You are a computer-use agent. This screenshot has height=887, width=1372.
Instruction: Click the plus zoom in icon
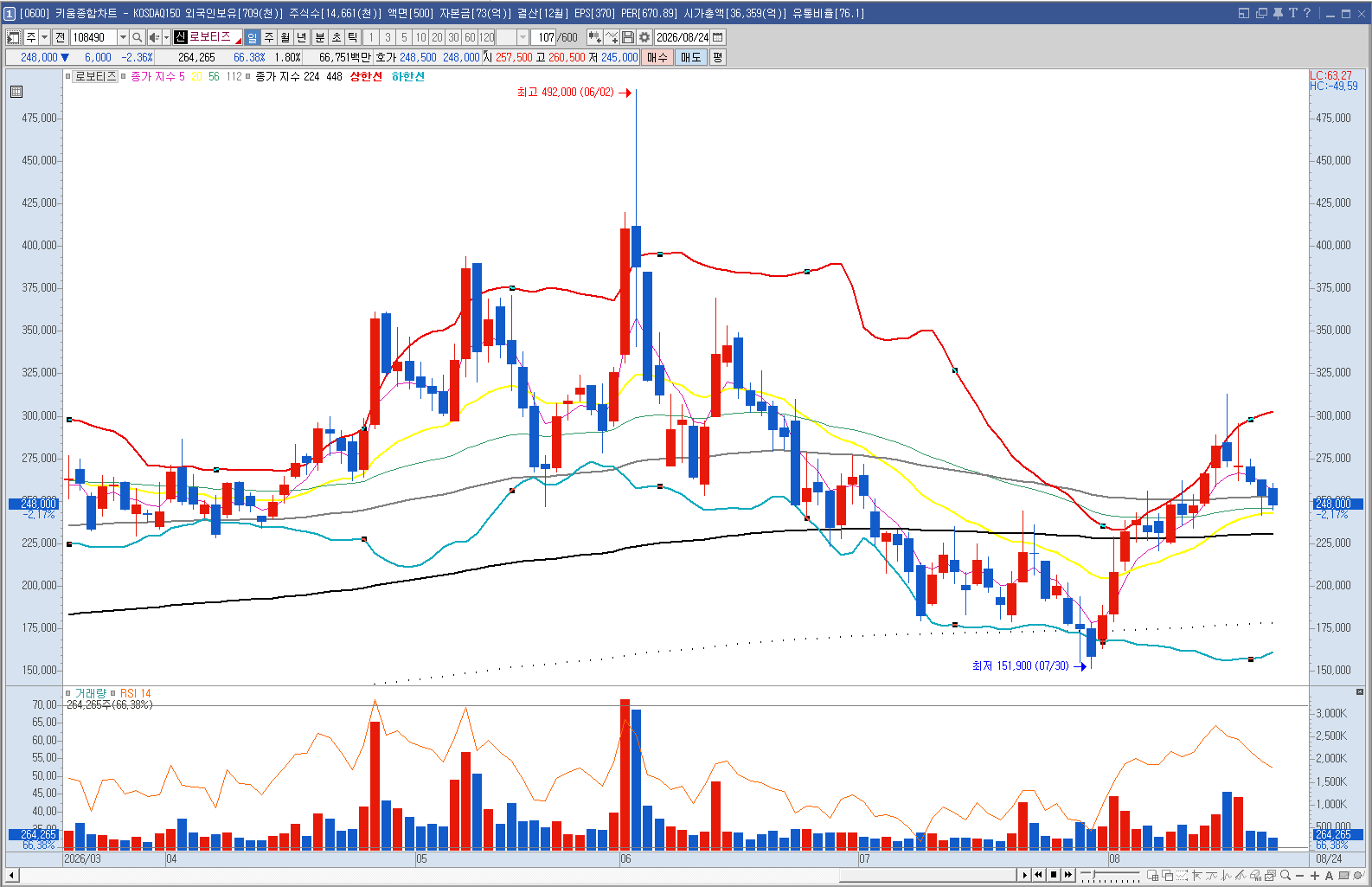[x=1315, y=875]
